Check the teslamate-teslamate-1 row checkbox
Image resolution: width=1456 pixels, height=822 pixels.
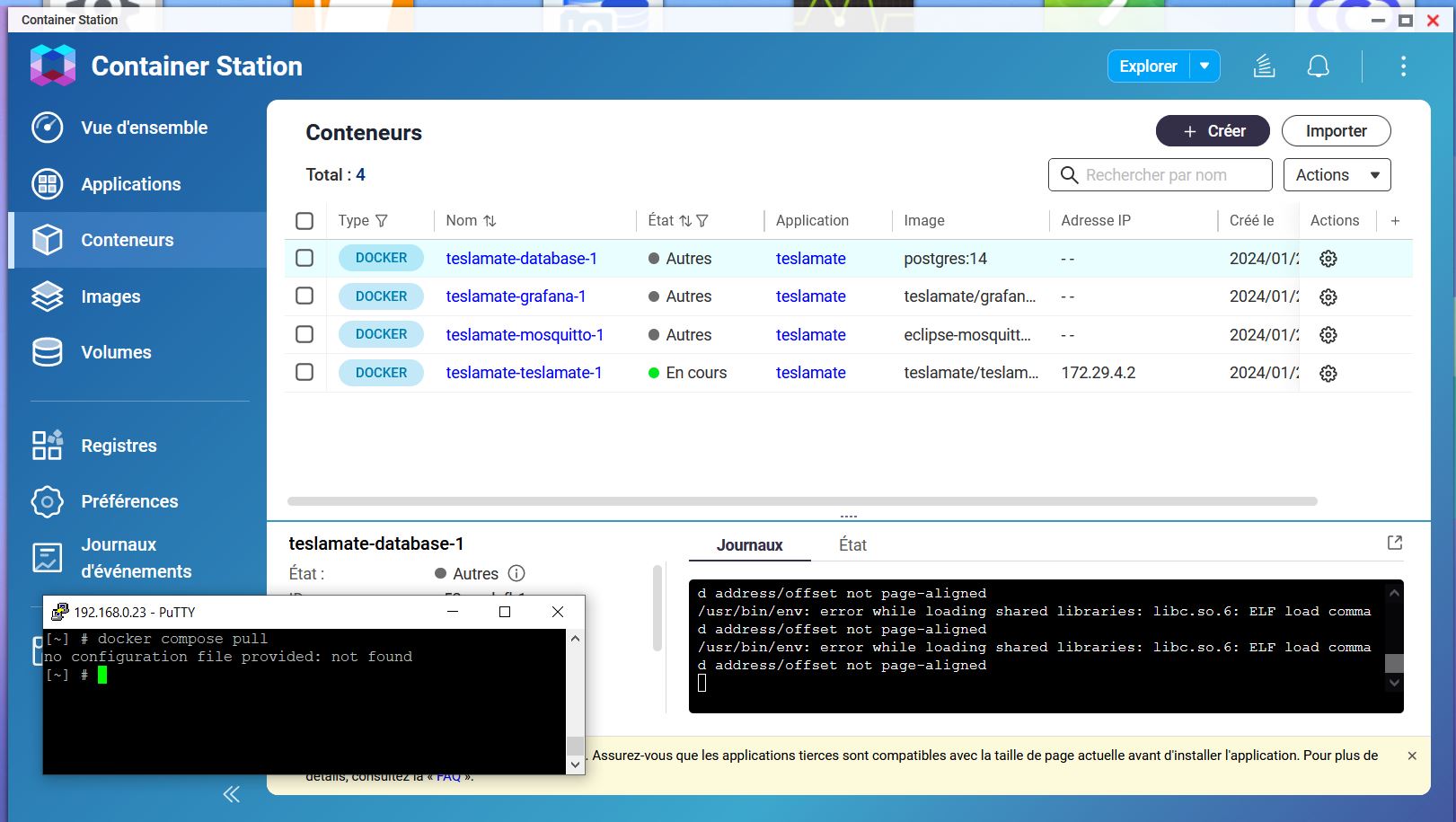(304, 373)
